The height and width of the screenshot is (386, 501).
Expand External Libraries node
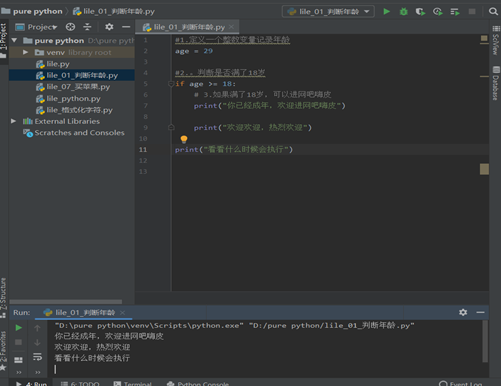pyautogui.click(x=13, y=121)
